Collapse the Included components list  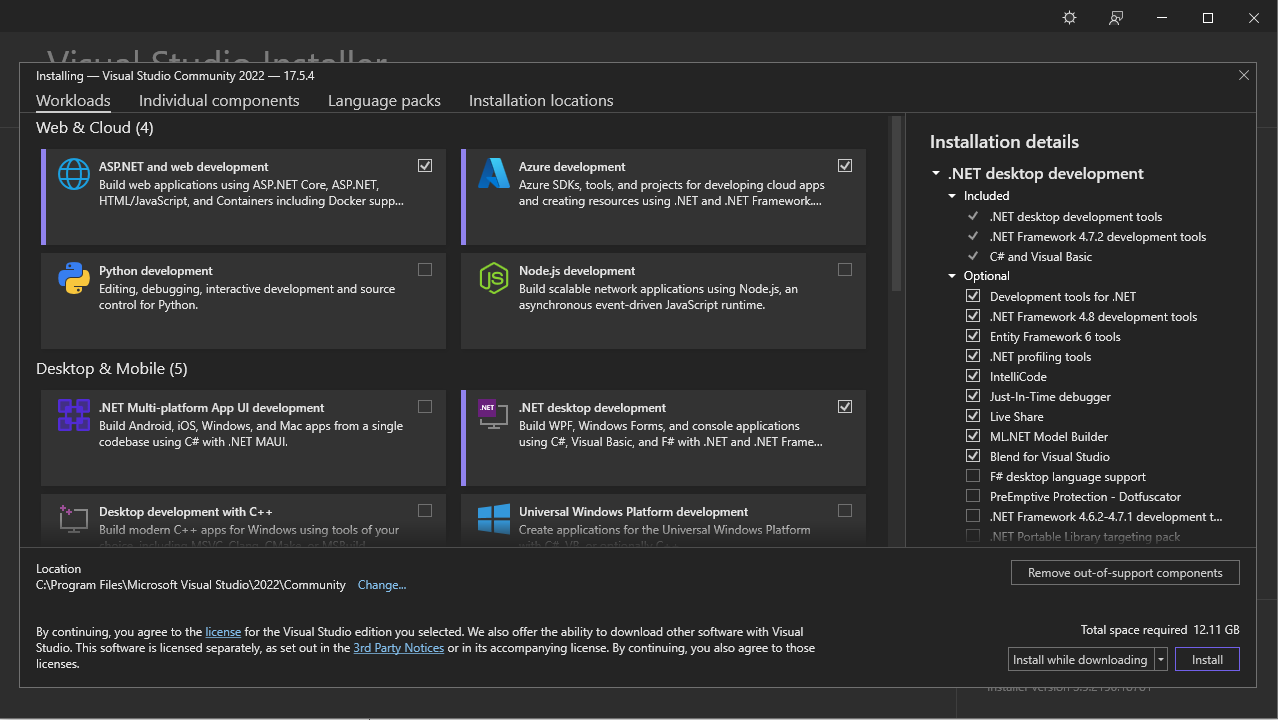pyautogui.click(x=953, y=196)
